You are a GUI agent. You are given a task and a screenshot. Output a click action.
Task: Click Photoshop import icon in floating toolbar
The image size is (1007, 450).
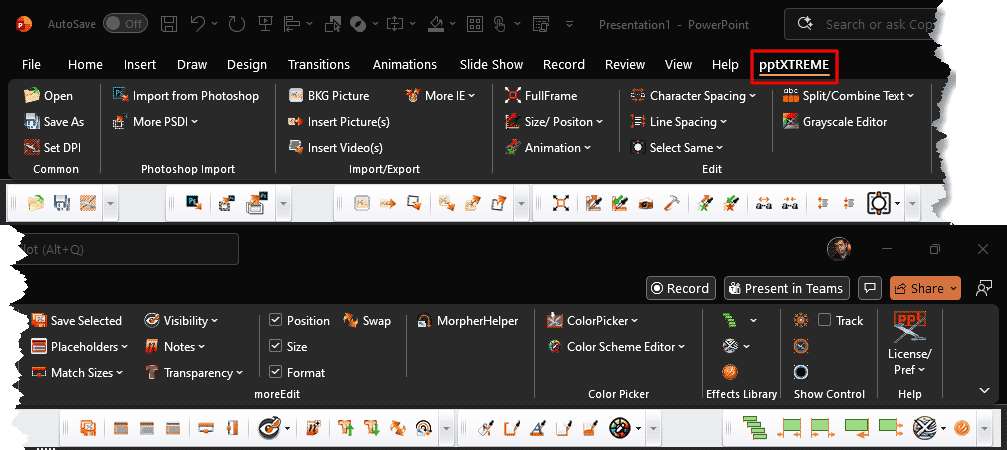[x=193, y=203]
